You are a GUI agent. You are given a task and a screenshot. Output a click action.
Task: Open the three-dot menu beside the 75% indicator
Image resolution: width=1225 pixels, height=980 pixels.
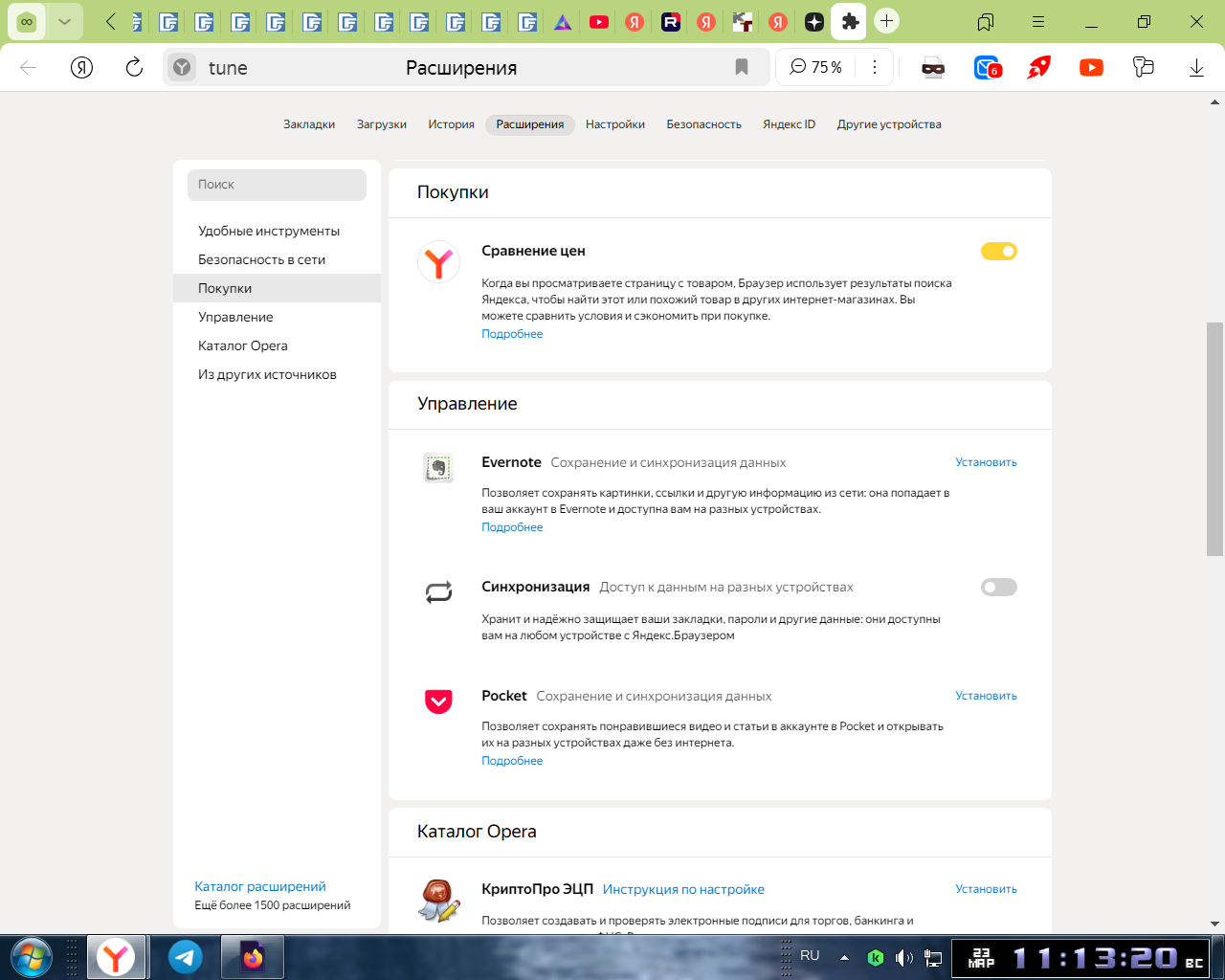874,67
